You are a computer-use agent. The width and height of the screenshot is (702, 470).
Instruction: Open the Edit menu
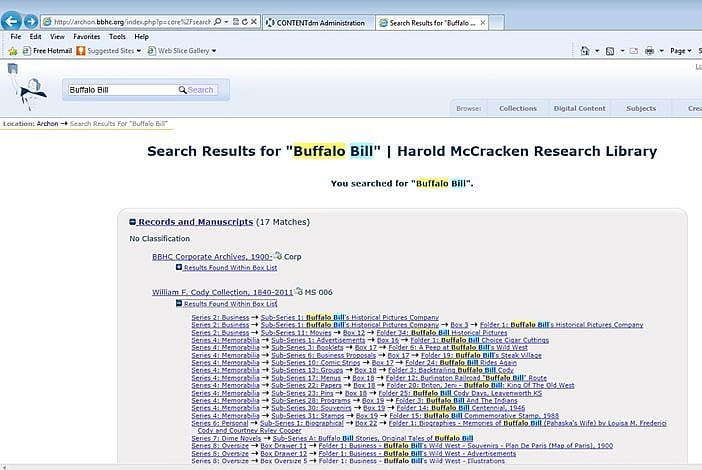pos(35,37)
